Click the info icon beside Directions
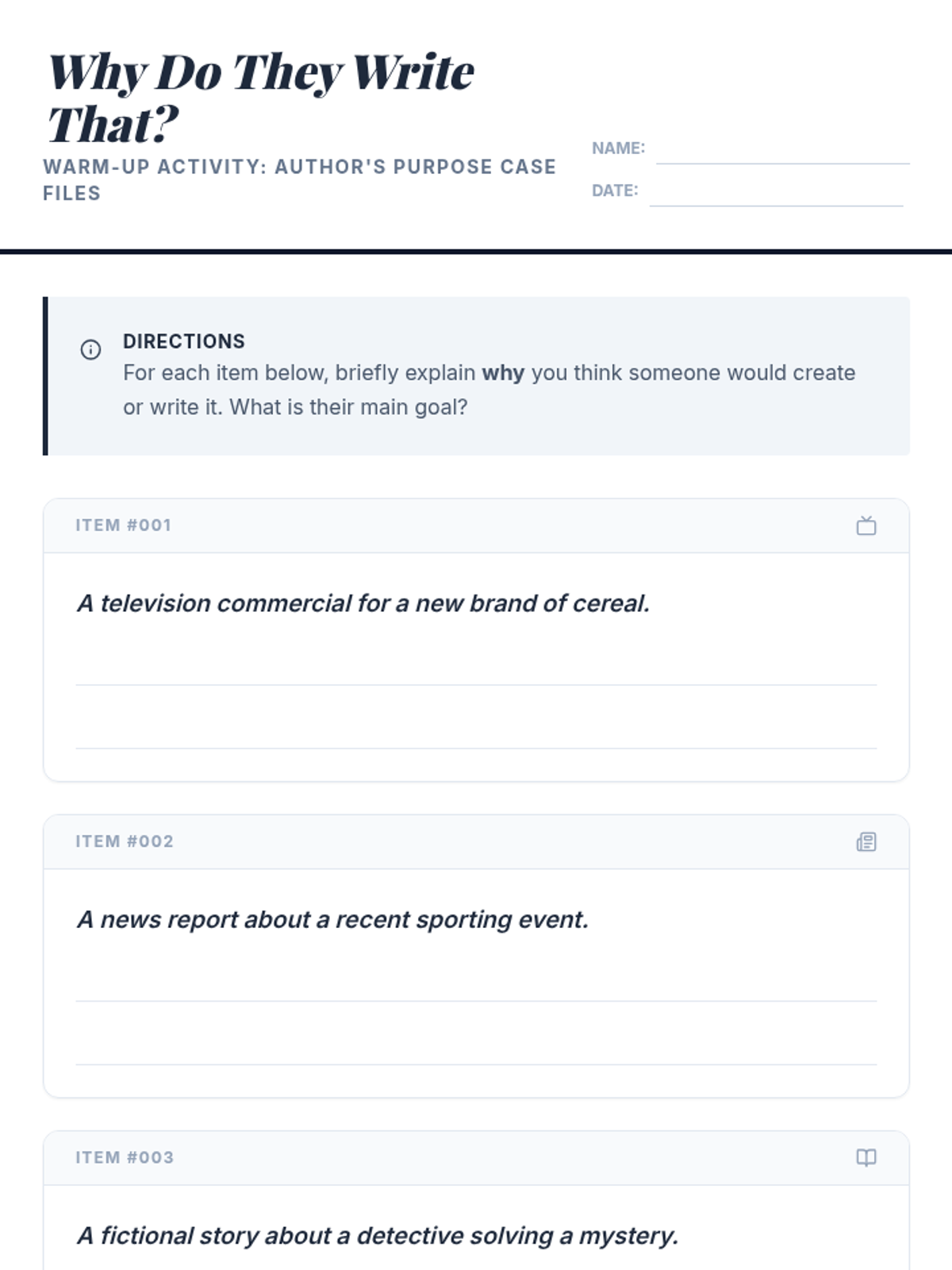This screenshot has height=1270, width=952. tap(90, 349)
